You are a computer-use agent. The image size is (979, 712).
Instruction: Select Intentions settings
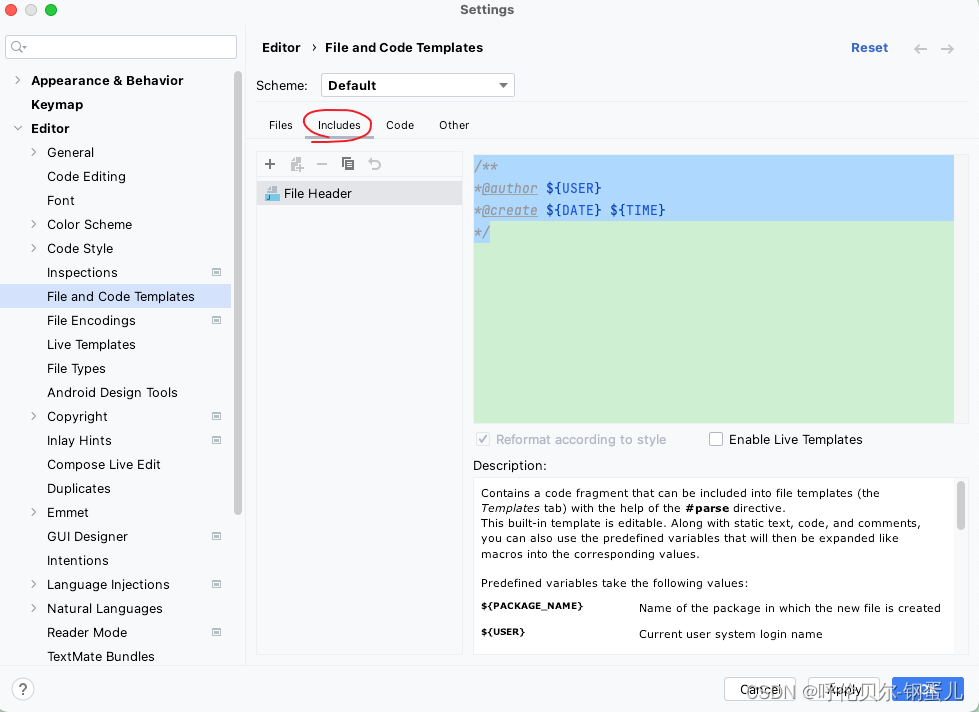pos(77,561)
